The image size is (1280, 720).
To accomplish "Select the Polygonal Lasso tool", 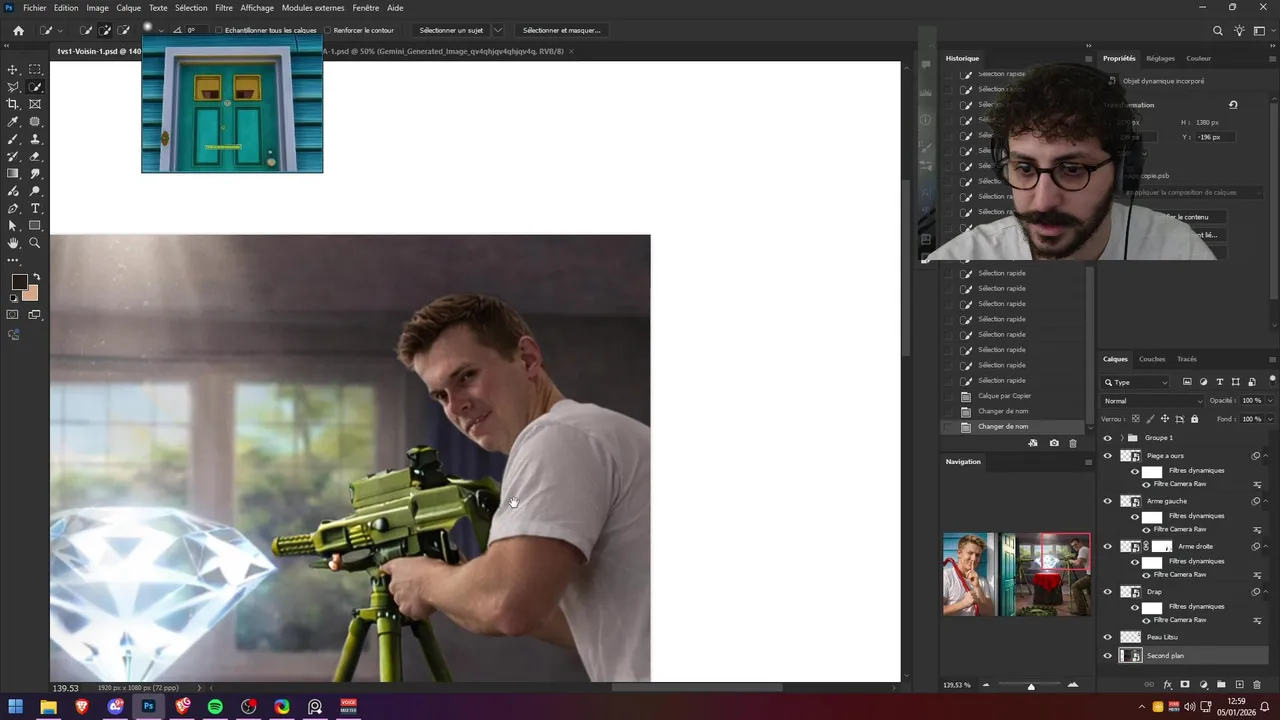I will (13, 87).
